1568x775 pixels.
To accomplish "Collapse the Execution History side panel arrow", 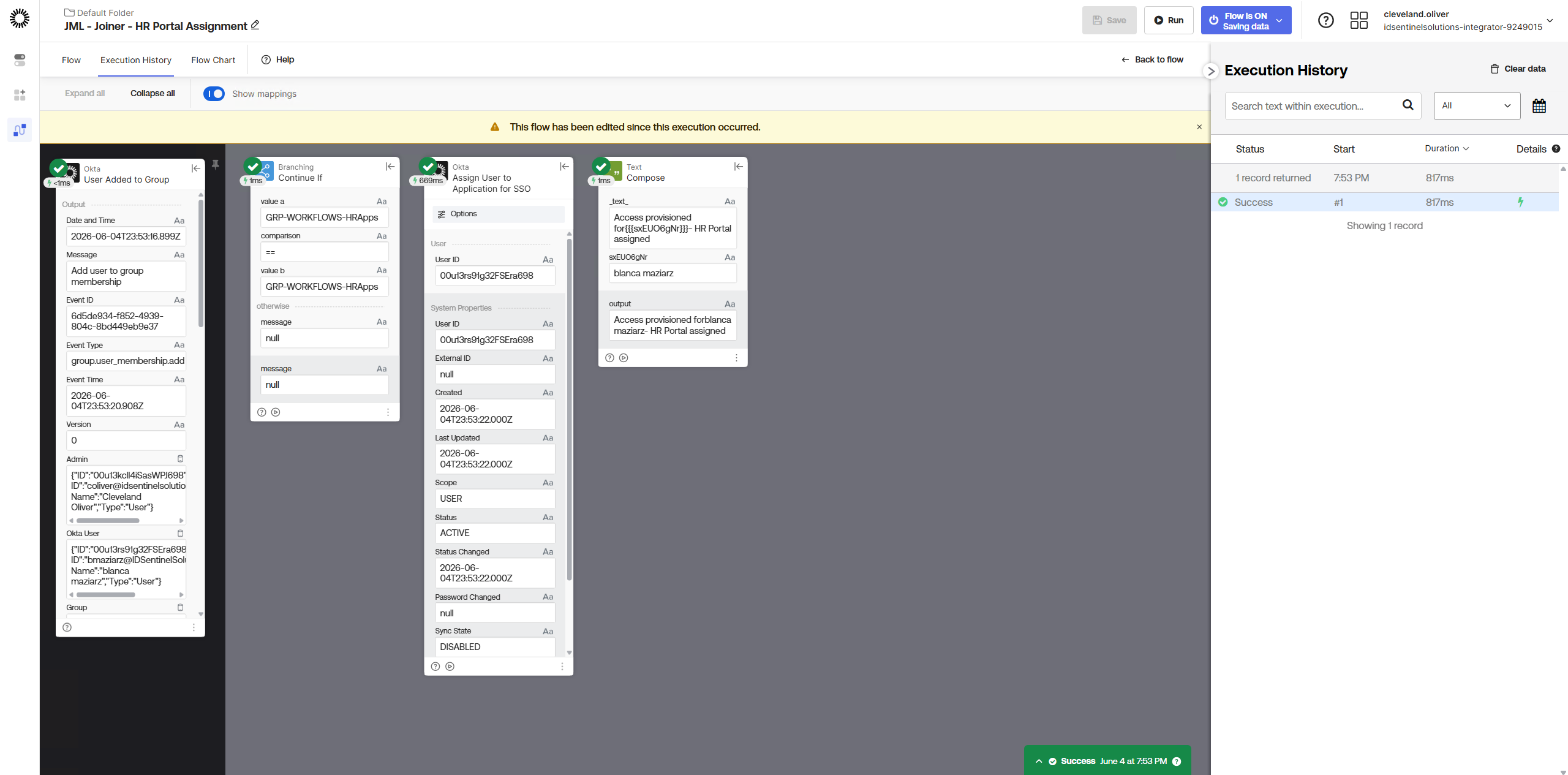I will coord(1211,71).
